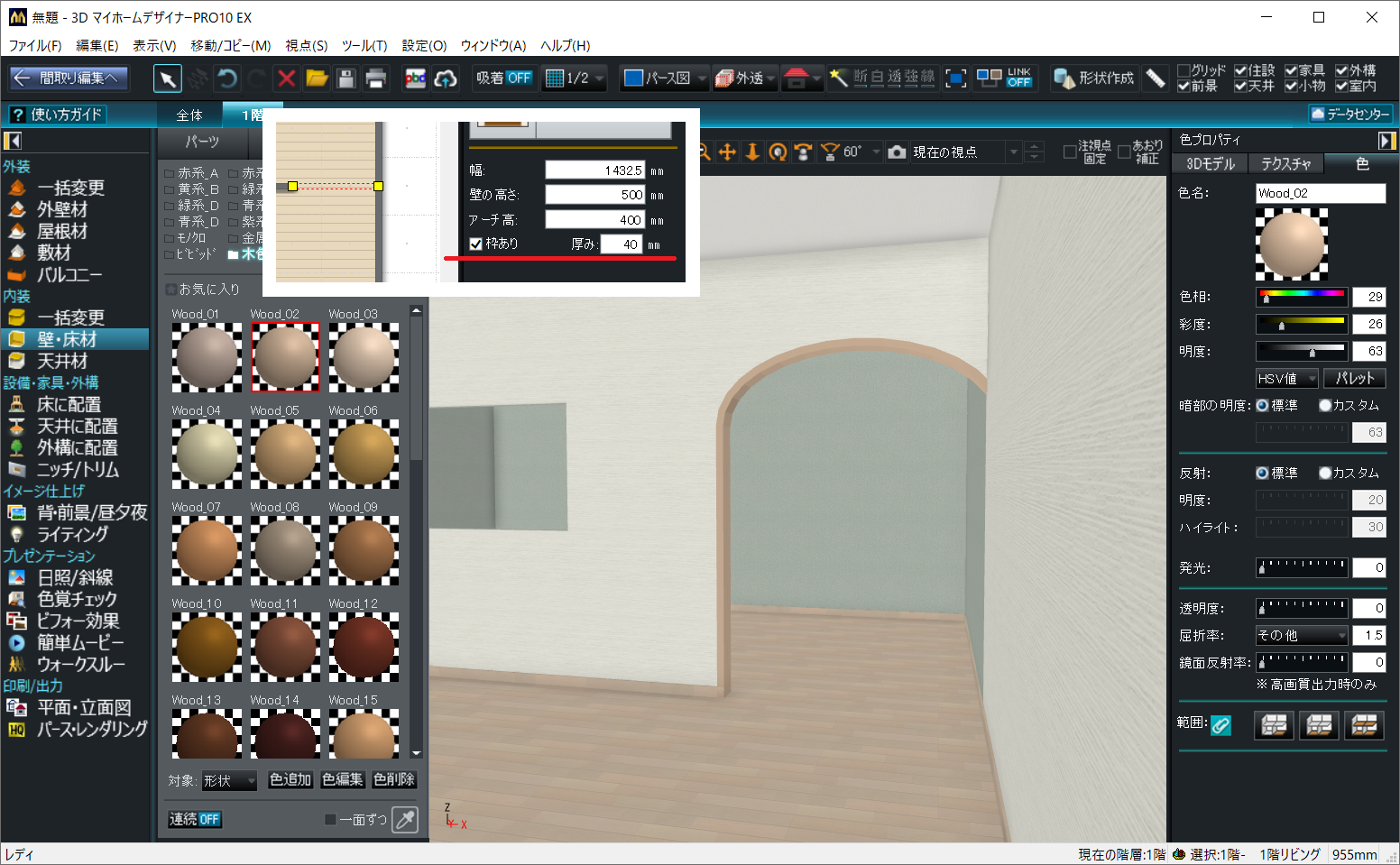Expand the 屈折率 その他 dropdown
This screenshot has width=1400, height=865.
pos(1302,636)
